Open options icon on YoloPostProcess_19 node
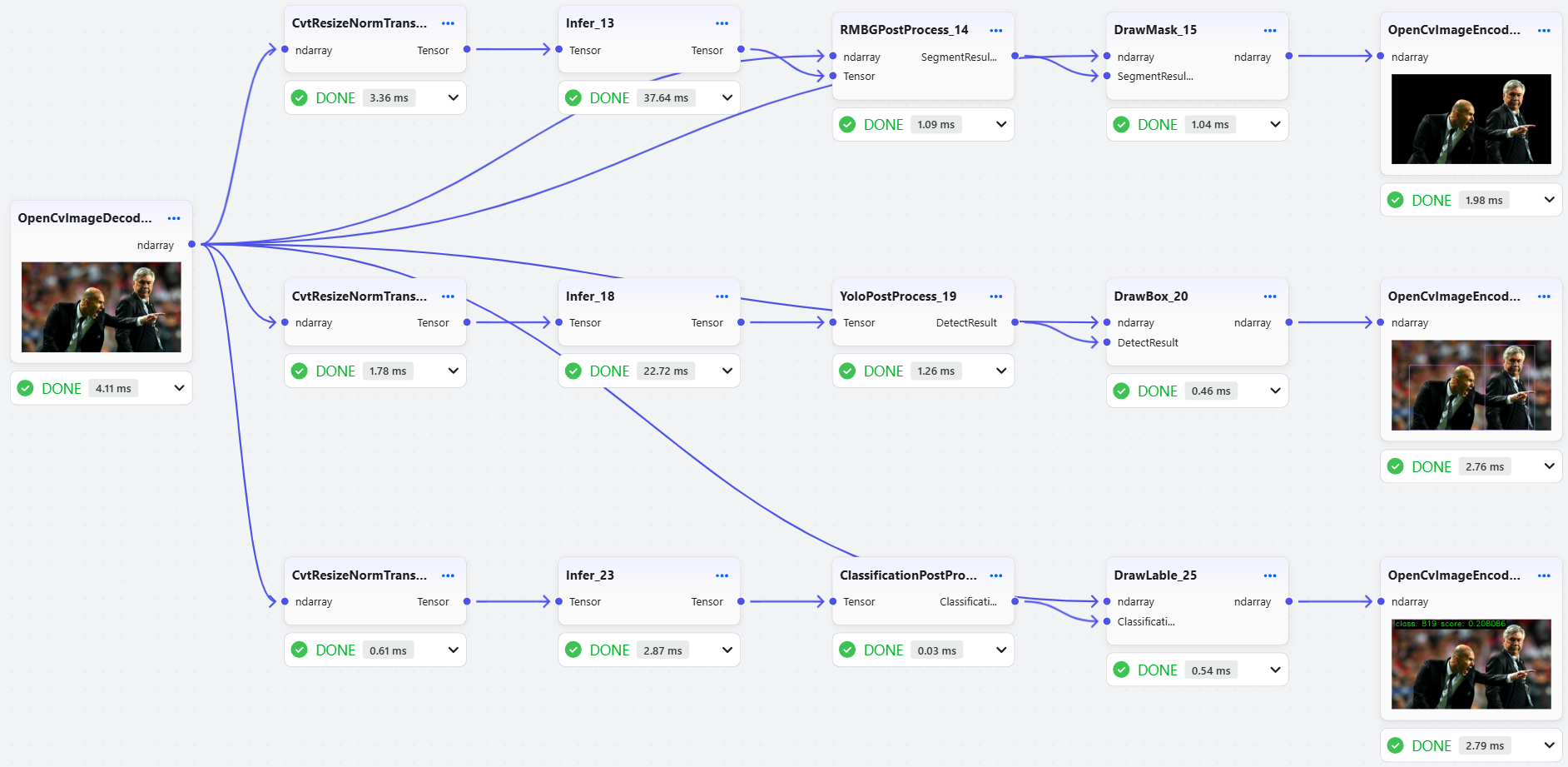This screenshot has width=1568, height=767. coord(995,296)
